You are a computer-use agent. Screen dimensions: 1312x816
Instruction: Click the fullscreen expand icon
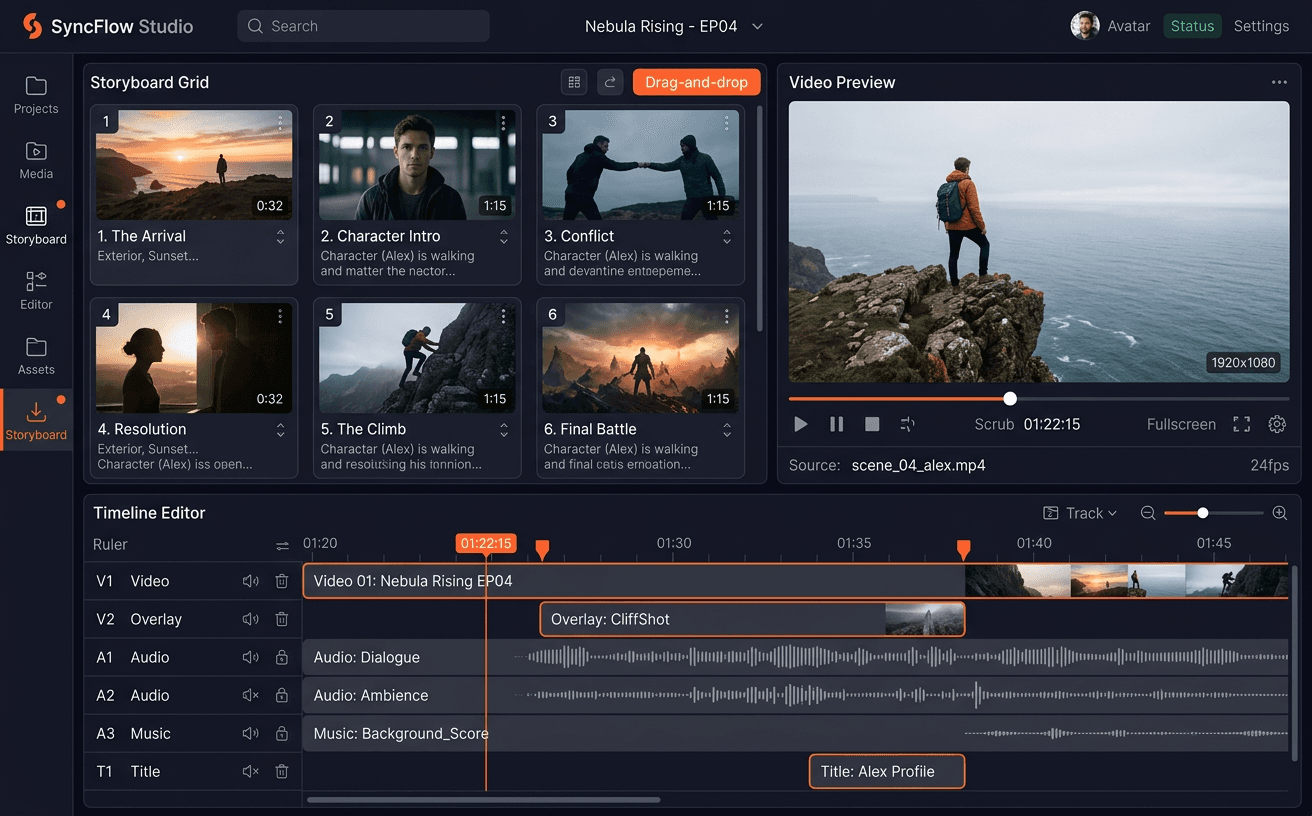pos(1241,424)
